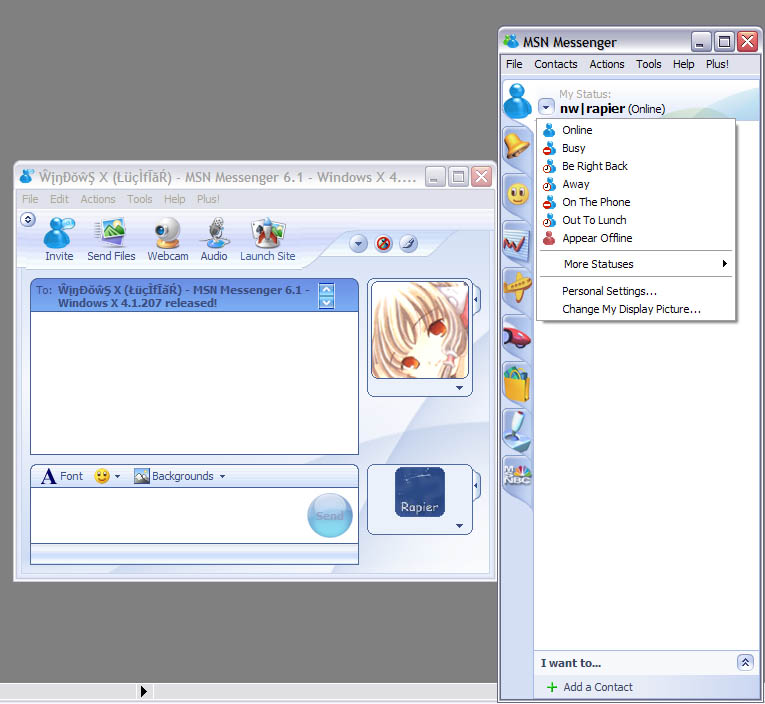This screenshot has width=765, height=704.
Task: Open Contacts menu in MSN Messenger
Action: coord(556,64)
